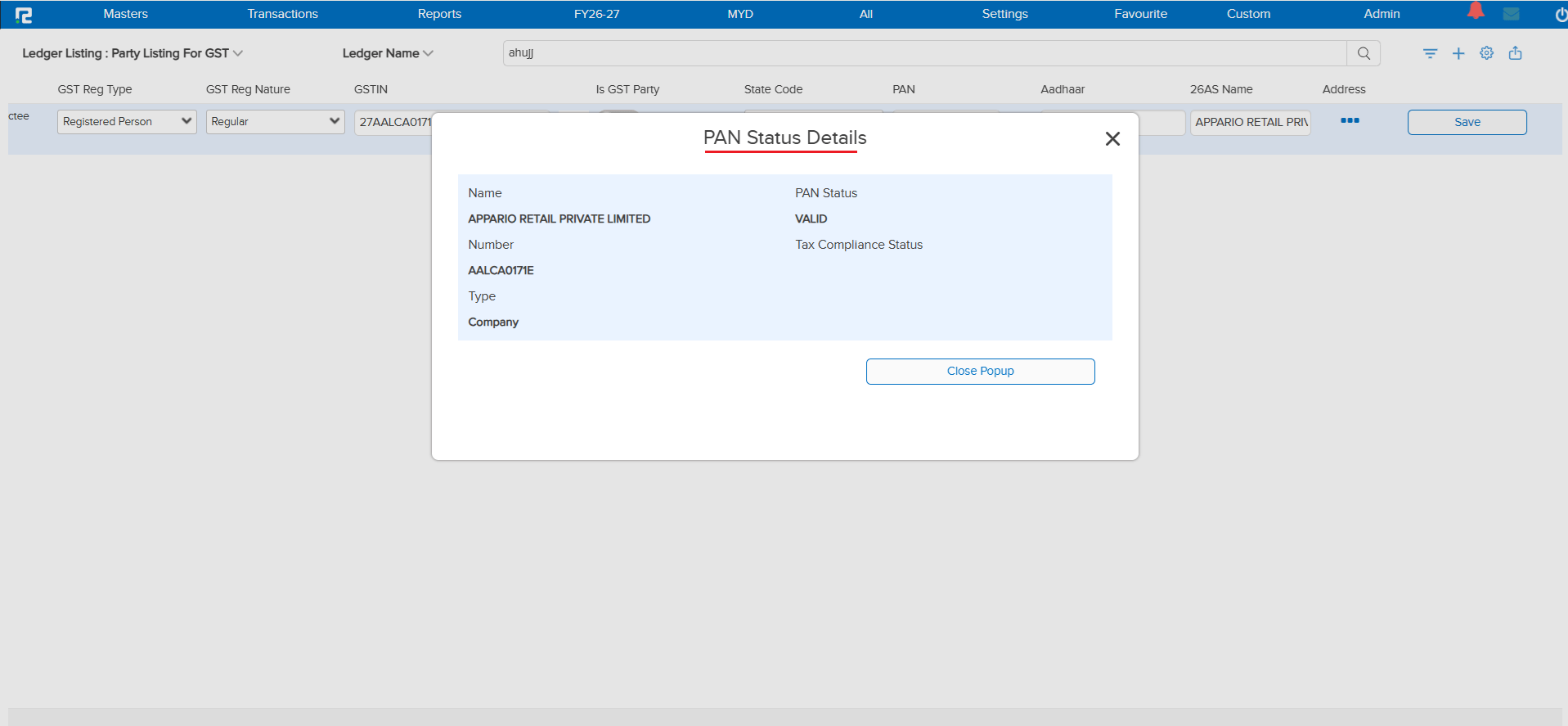The width and height of the screenshot is (1568, 726).
Task: Open Regular nature dropdown
Action: coord(276,121)
